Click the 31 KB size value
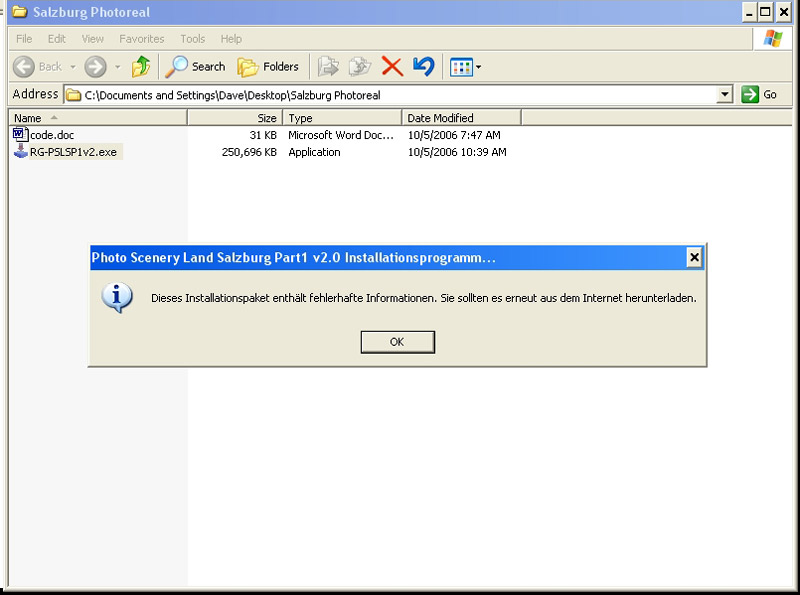 pyautogui.click(x=263, y=135)
